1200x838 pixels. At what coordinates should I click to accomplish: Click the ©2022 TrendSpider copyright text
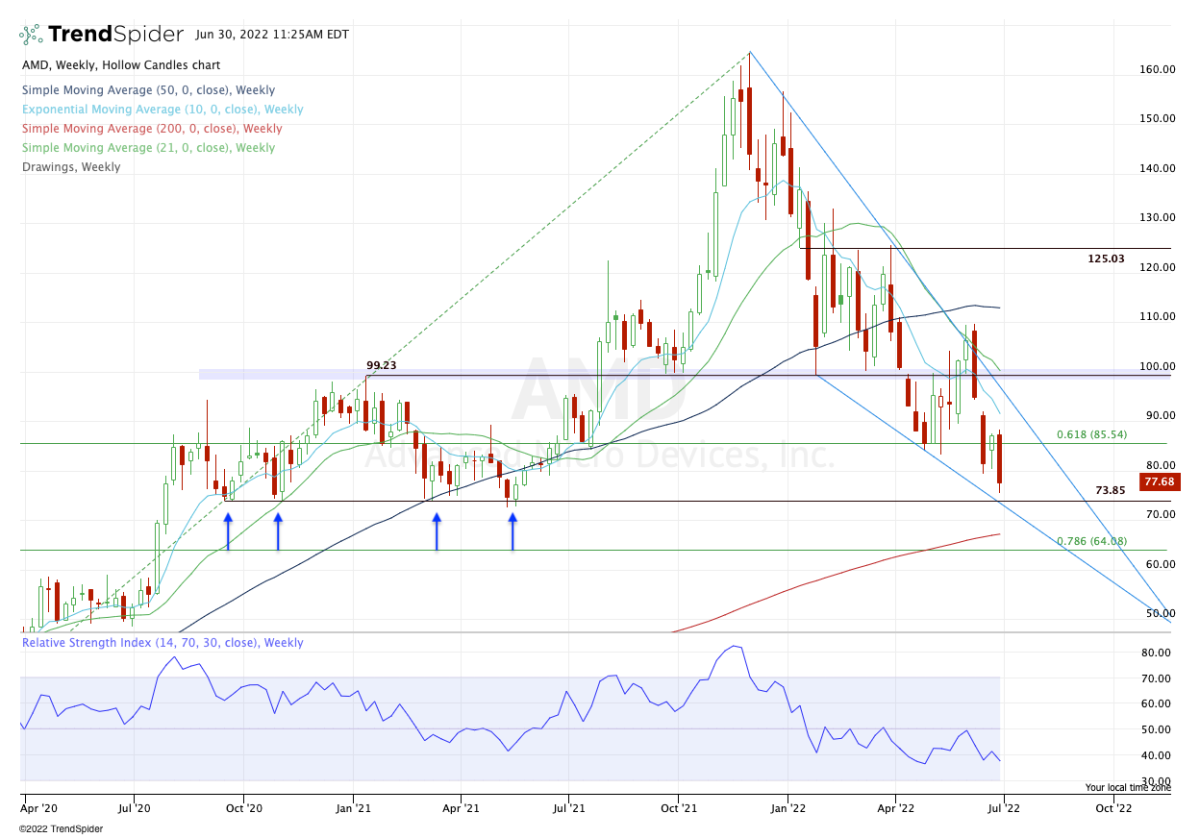point(61,828)
